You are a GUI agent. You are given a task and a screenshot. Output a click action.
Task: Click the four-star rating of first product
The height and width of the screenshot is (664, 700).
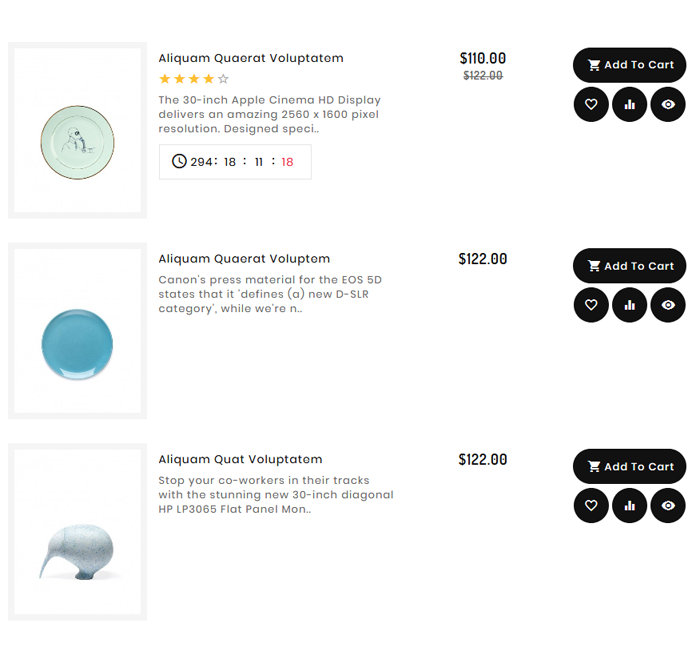pyautogui.click(x=194, y=79)
